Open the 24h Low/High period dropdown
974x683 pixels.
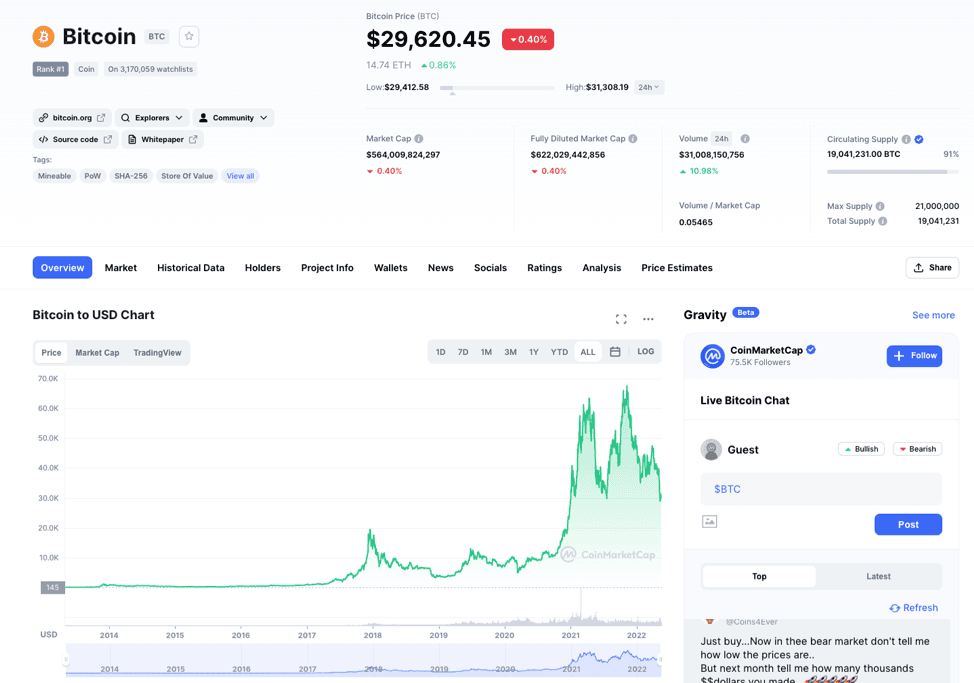649,87
